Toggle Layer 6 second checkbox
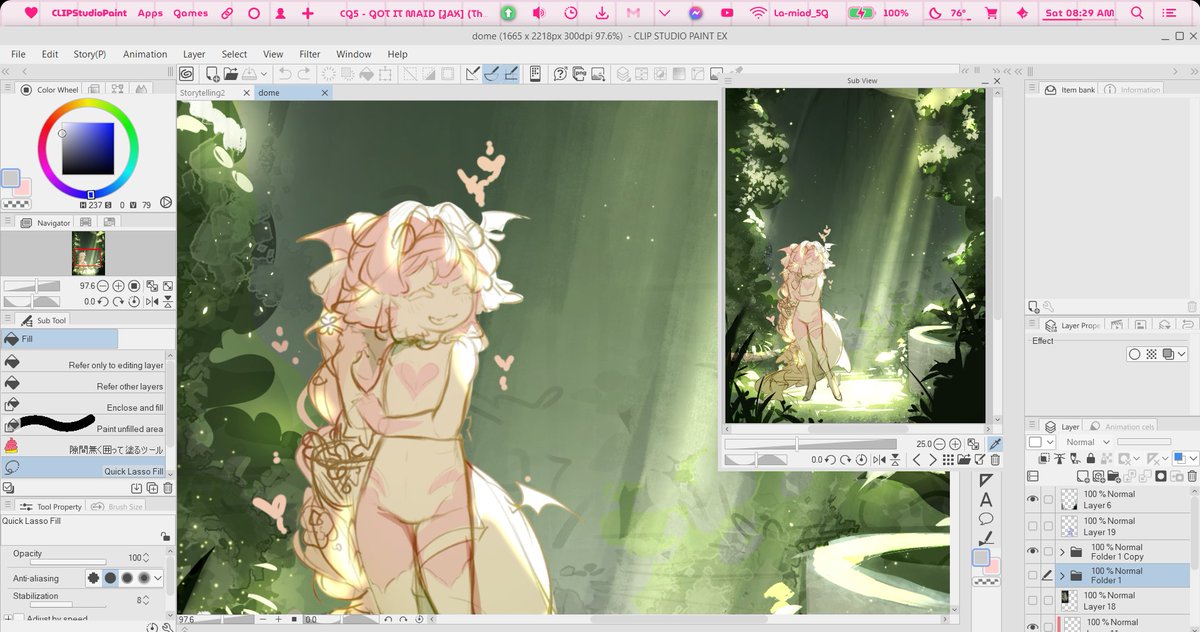The width and height of the screenshot is (1200, 632). tap(1048, 499)
